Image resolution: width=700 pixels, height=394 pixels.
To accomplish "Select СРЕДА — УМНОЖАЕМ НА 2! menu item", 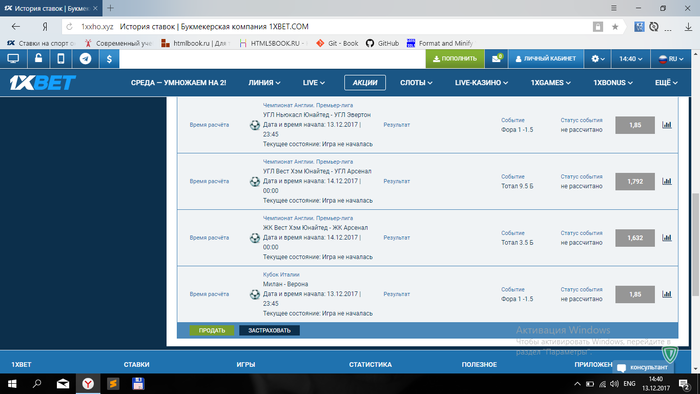I will [178, 83].
